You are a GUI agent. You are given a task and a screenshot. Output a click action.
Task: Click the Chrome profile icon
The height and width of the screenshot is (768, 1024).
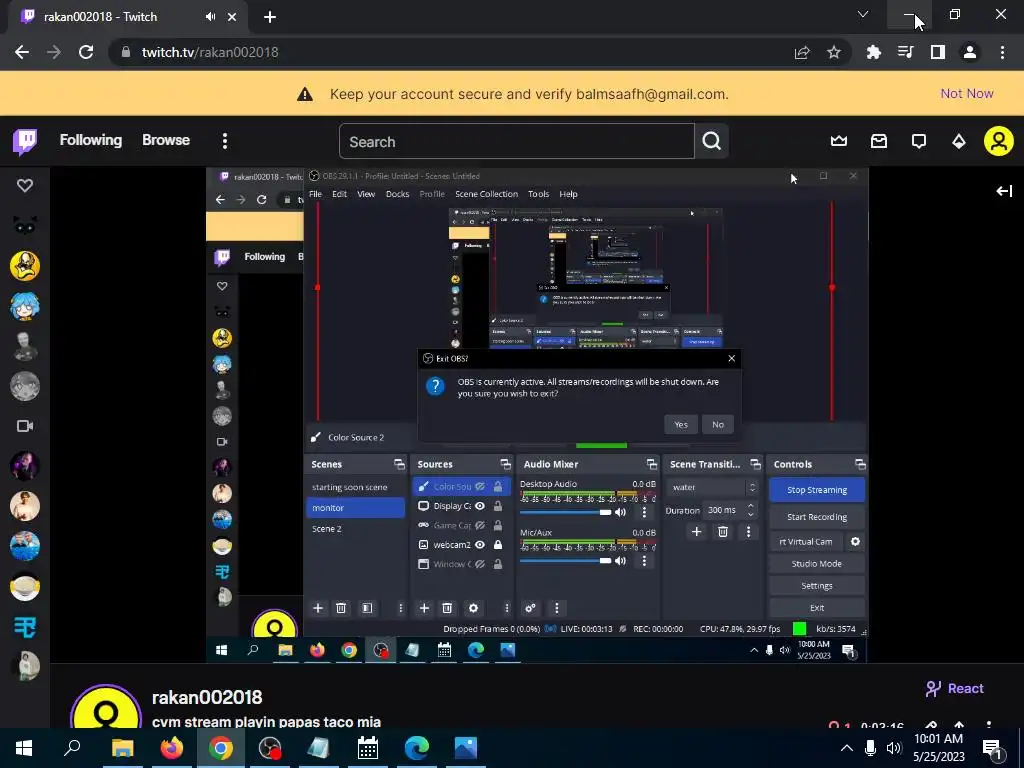point(970,52)
